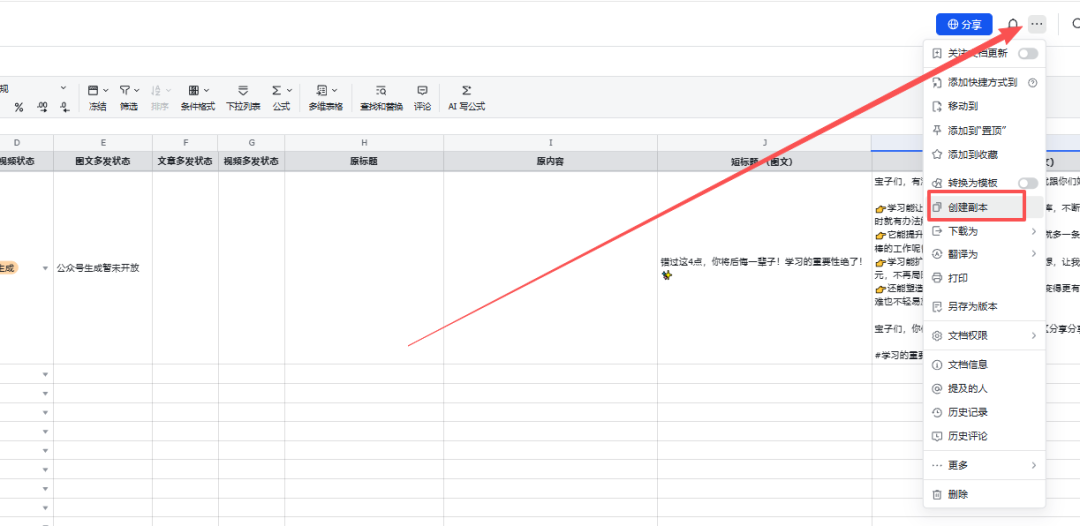
Task: Click the 视频多发状态 header cell
Action: (x=251, y=161)
